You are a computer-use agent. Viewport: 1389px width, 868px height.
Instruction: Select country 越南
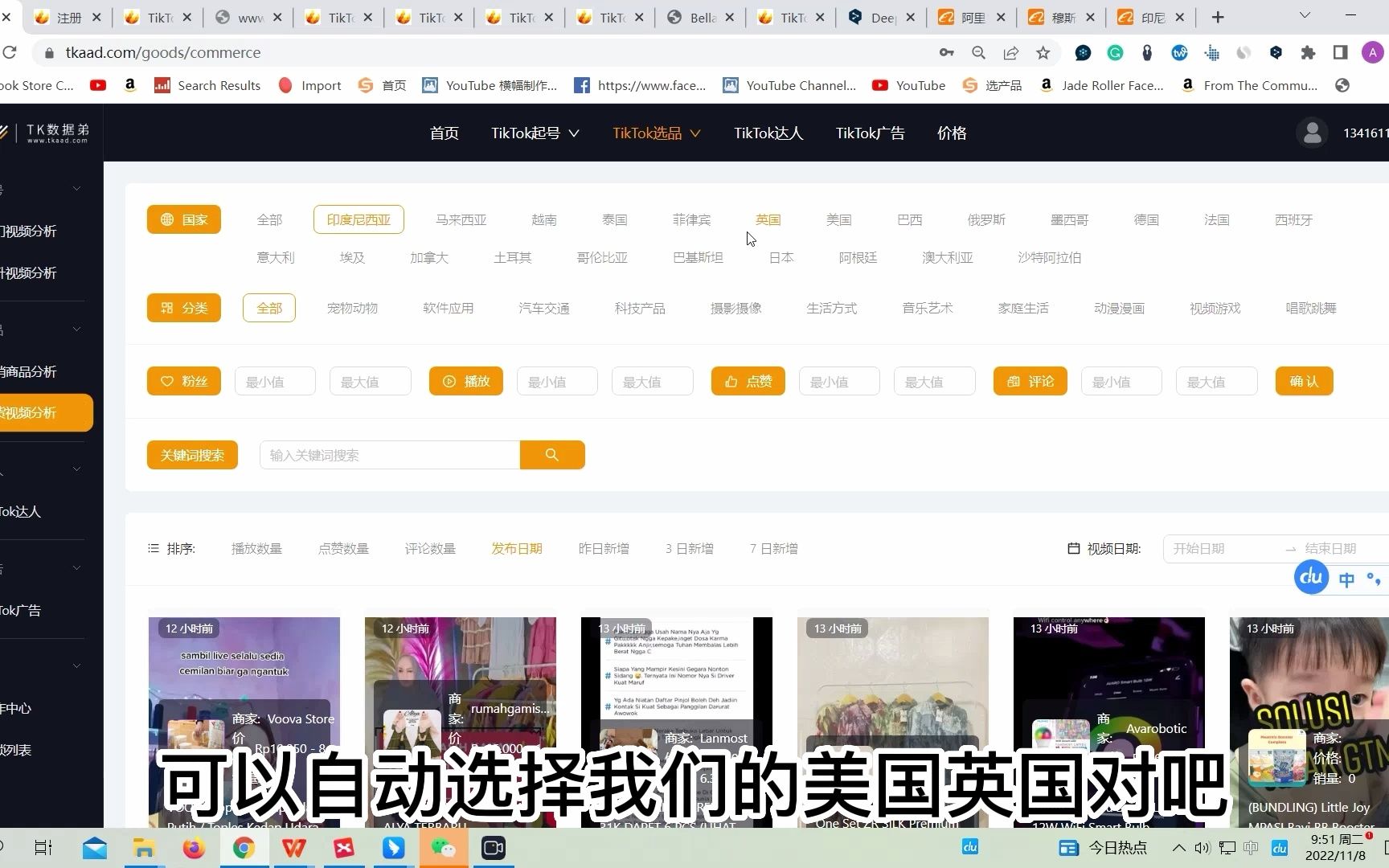coord(543,219)
